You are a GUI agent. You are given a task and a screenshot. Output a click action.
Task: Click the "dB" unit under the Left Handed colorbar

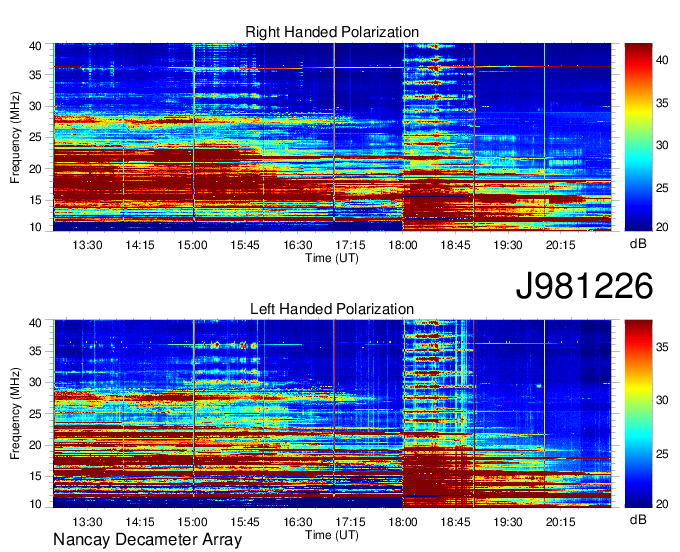click(638, 519)
